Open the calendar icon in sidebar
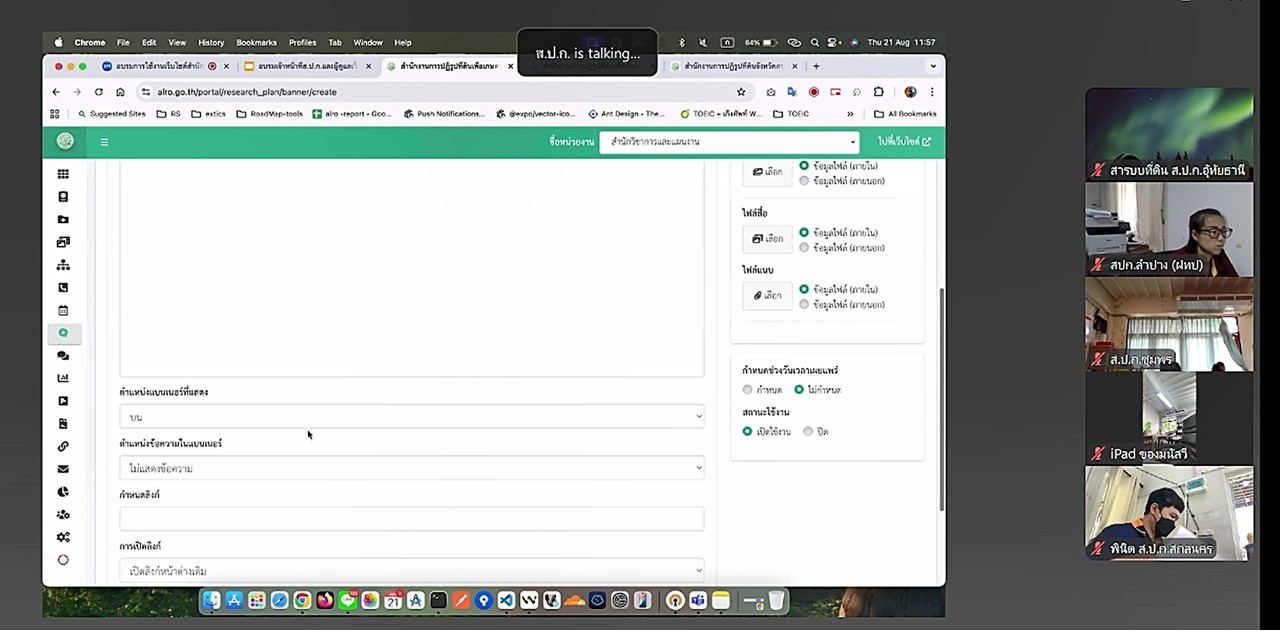The width and height of the screenshot is (1280, 631). click(63, 310)
